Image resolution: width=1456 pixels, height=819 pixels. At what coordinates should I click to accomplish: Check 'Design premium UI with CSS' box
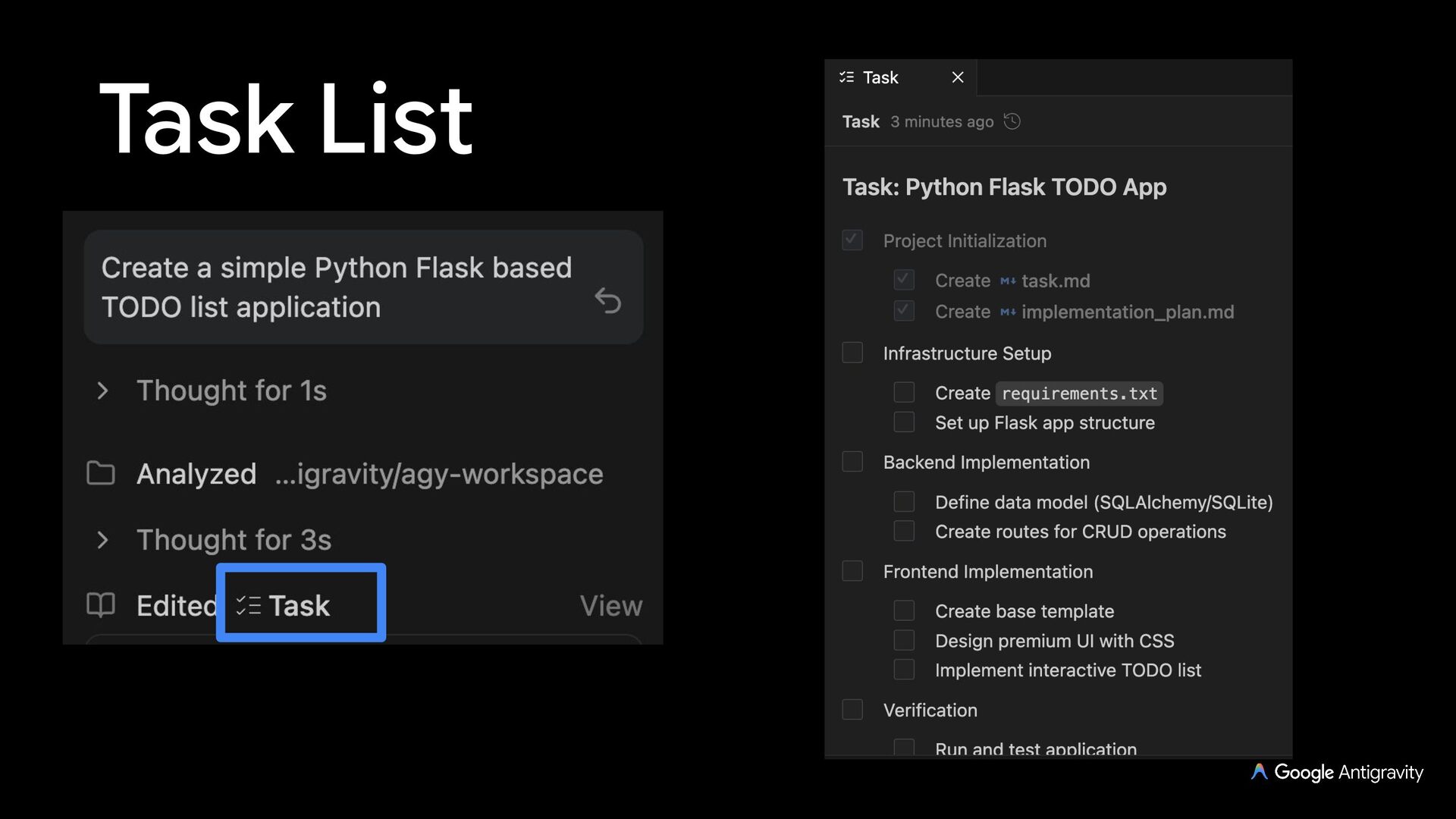(904, 641)
